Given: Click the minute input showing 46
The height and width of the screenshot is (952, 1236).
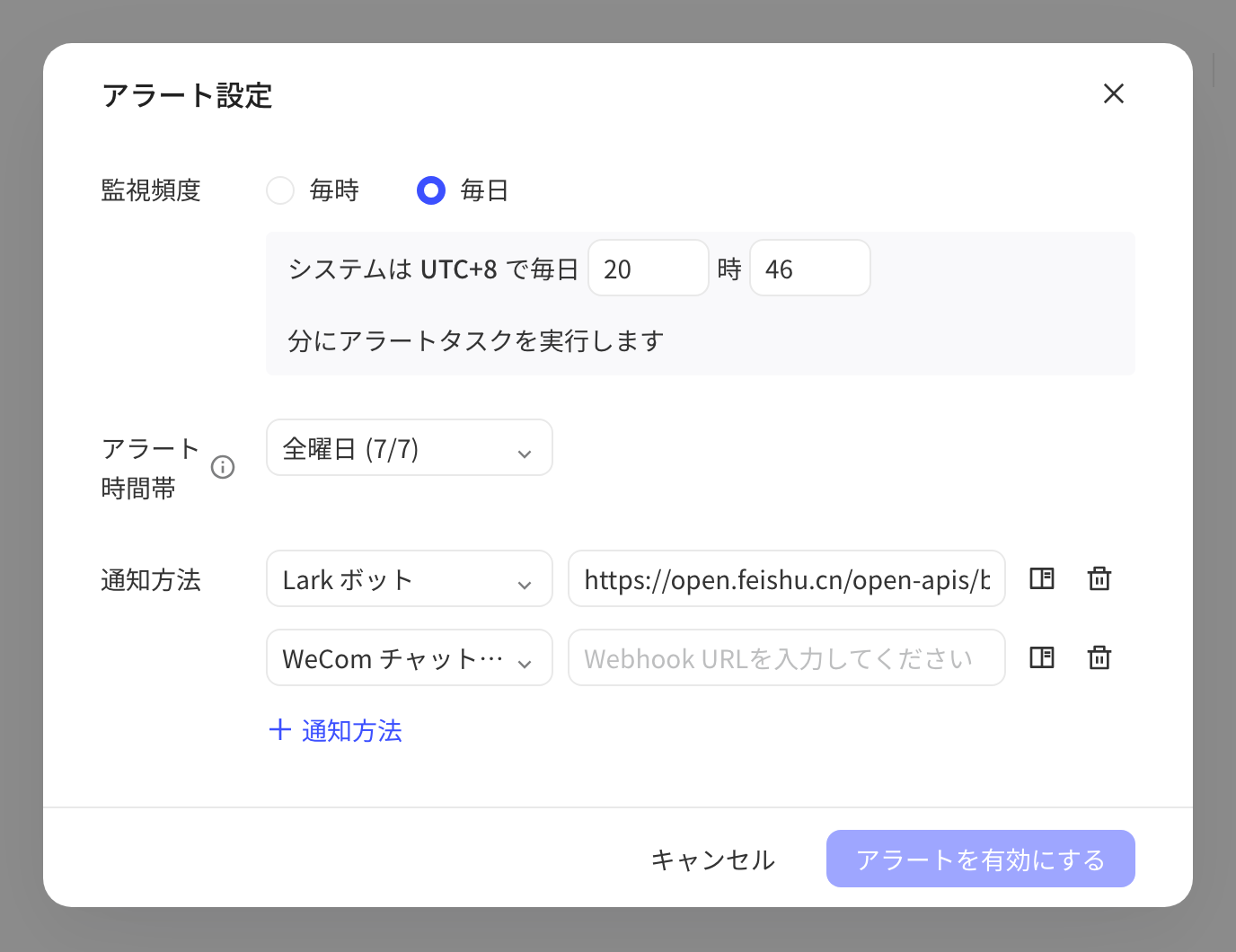Looking at the screenshot, I should pos(810,268).
